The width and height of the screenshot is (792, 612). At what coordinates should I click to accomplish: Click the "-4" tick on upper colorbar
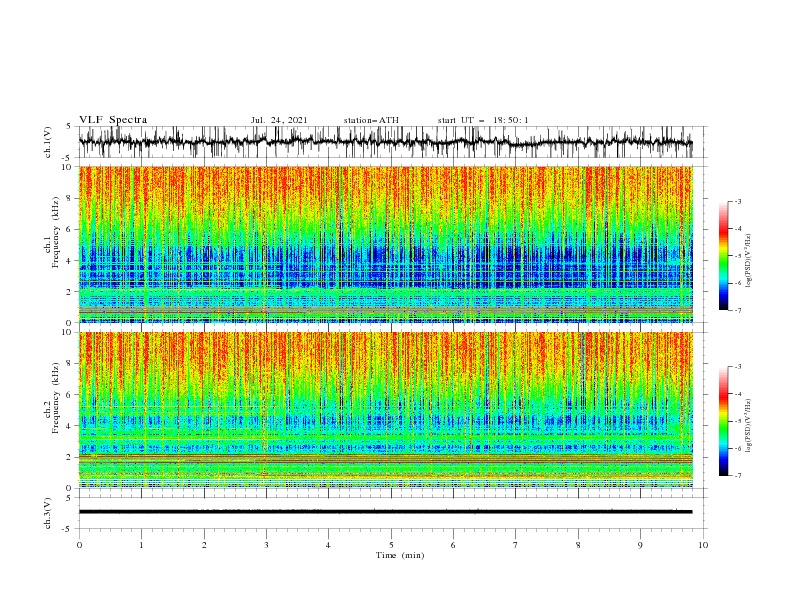click(x=737, y=229)
